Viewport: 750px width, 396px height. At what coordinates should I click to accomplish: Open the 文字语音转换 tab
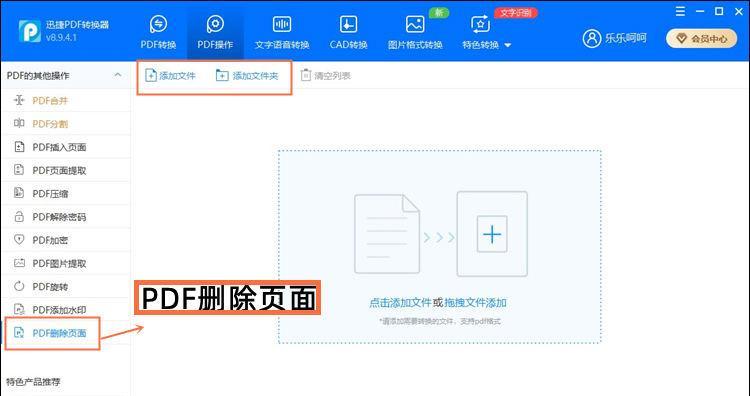[282, 32]
